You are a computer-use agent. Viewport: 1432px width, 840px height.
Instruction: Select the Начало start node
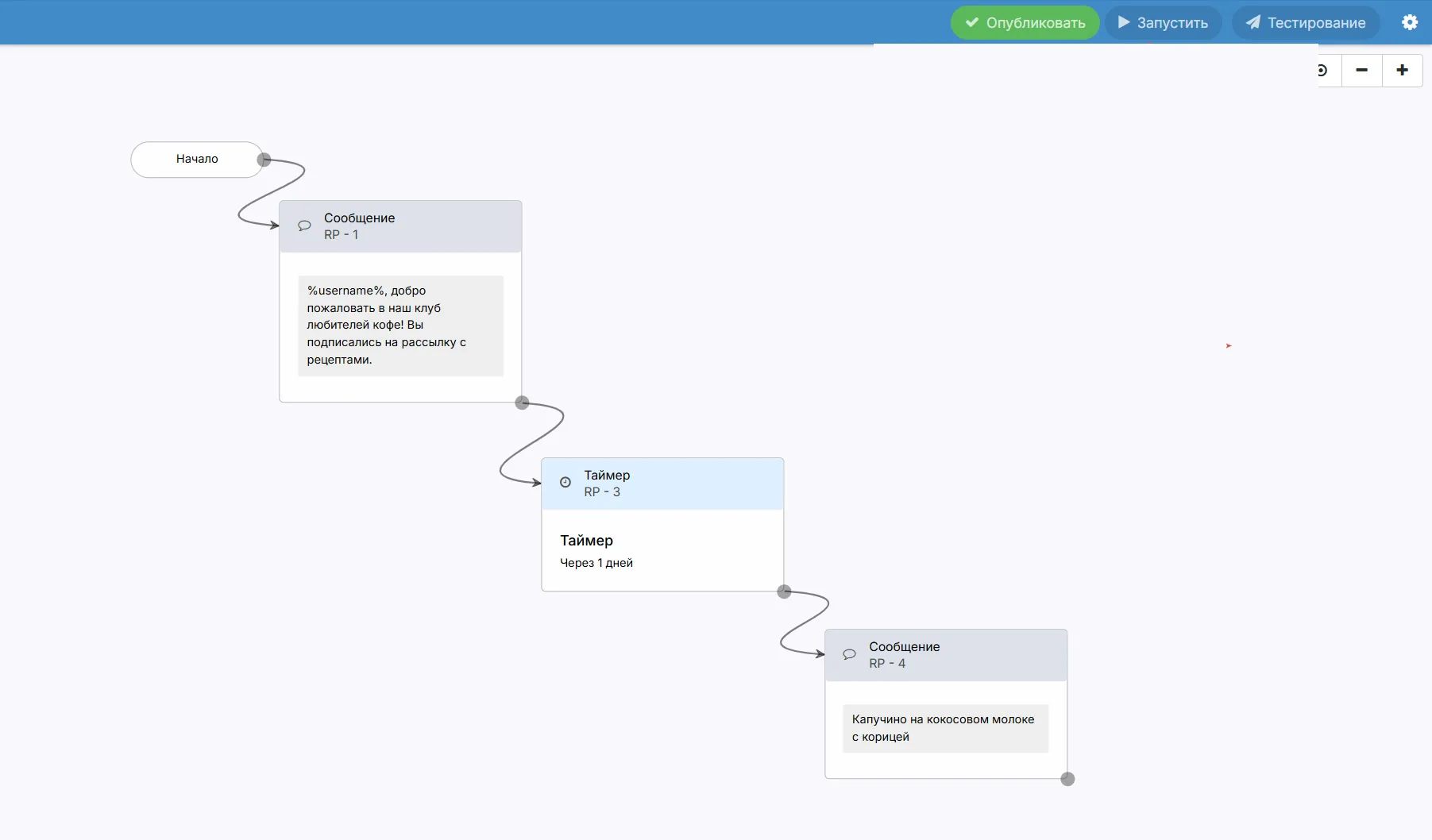tap(197, 159)
